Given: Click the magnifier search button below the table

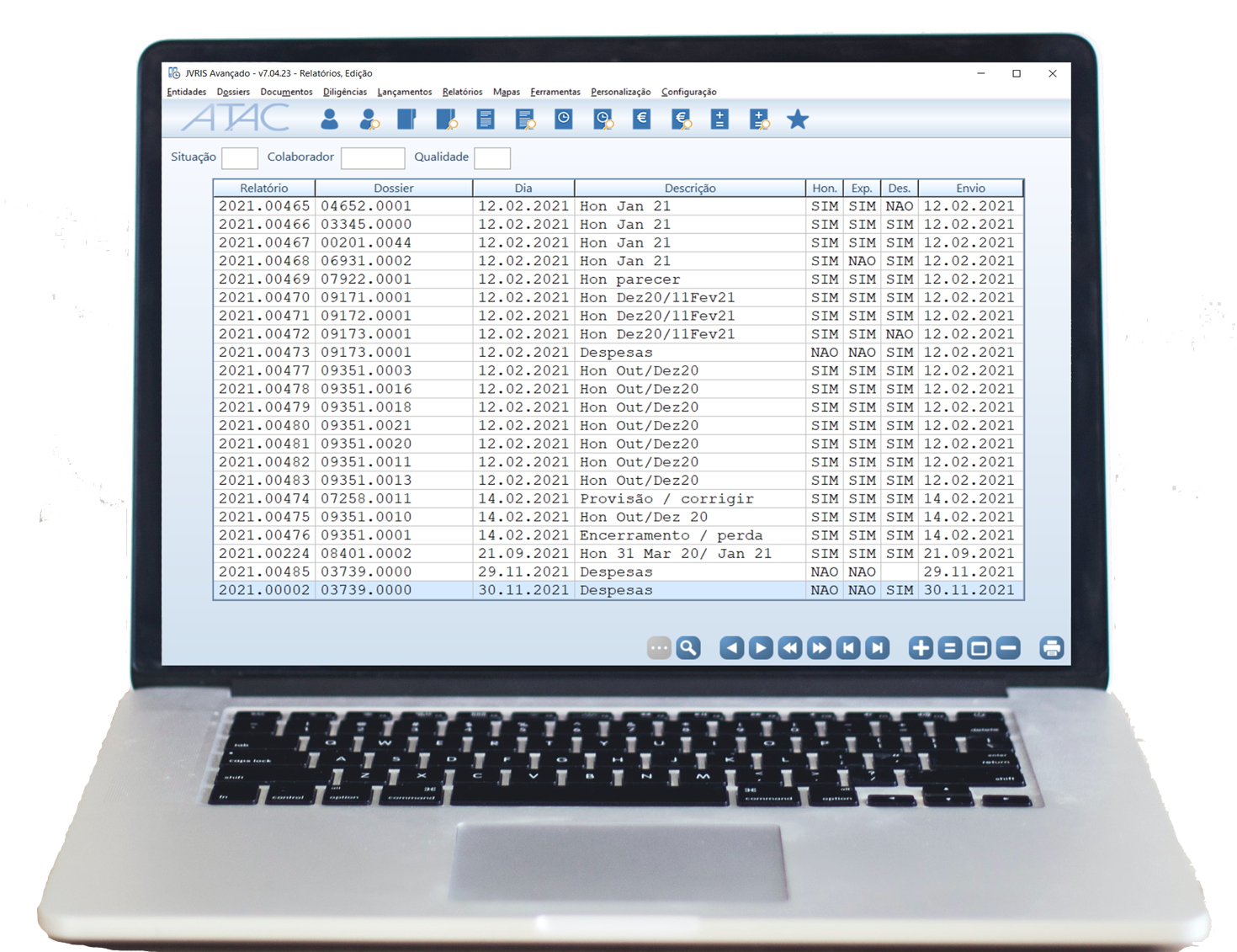Looking at the screenshot, I should click(688, 647).
